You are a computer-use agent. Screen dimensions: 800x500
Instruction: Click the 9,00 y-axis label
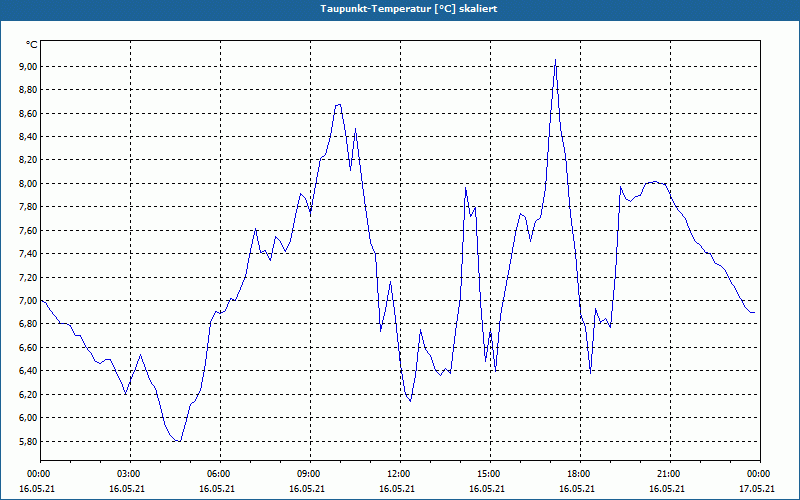tap(28, 66)
